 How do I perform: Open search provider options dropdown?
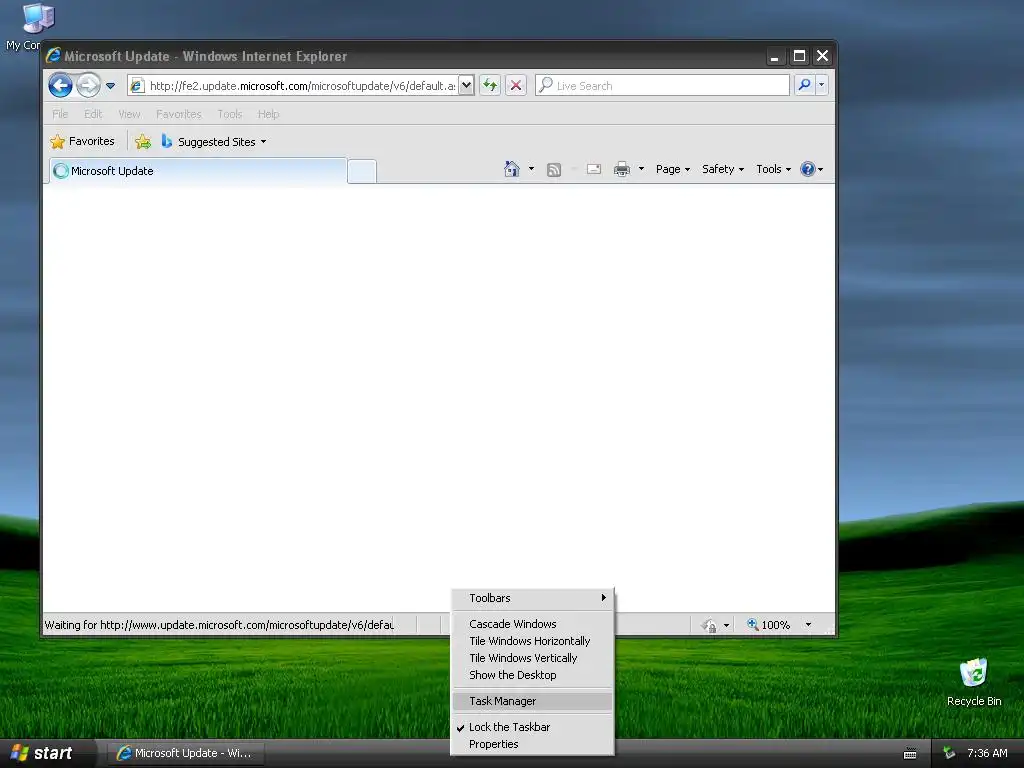tap(822, 85)
